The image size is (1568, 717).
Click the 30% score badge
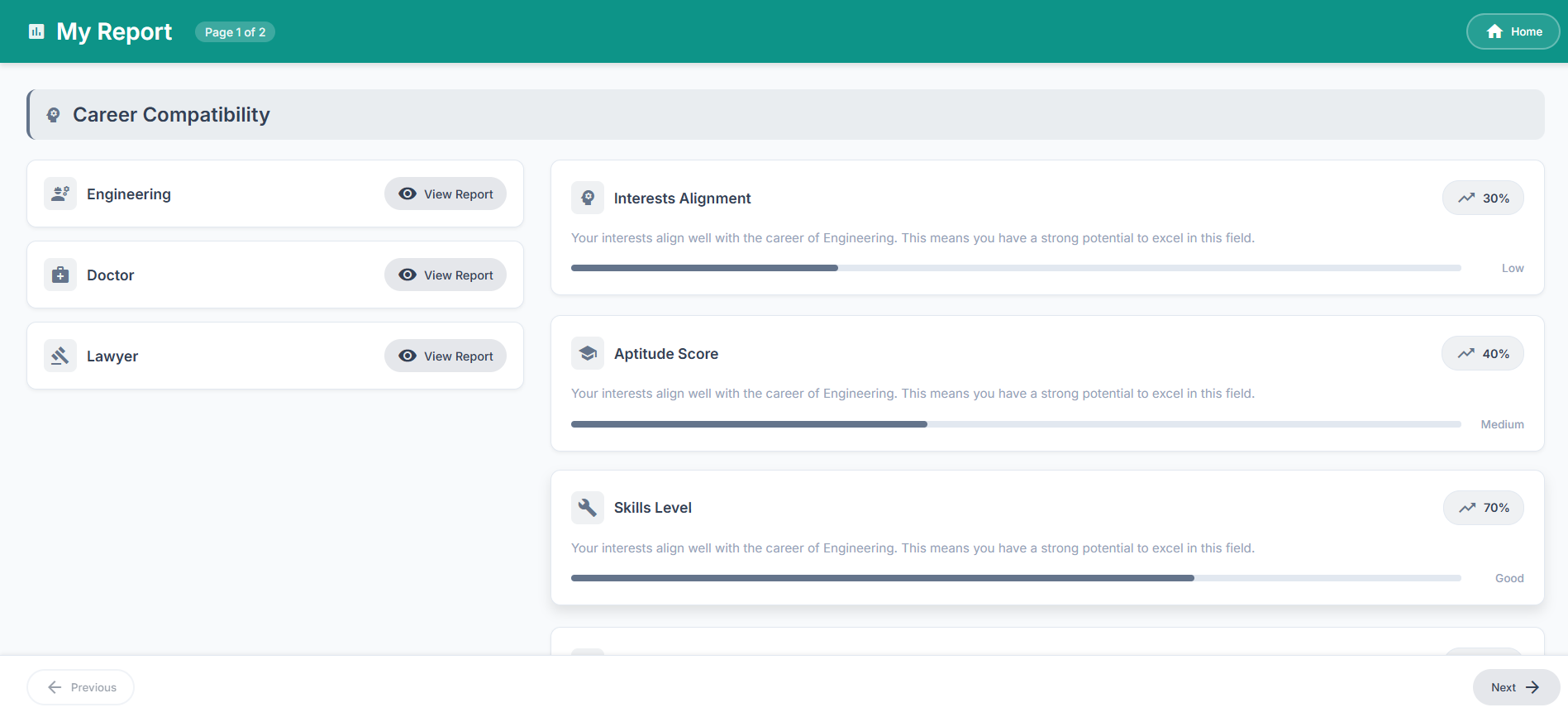tap(1483, 198)
